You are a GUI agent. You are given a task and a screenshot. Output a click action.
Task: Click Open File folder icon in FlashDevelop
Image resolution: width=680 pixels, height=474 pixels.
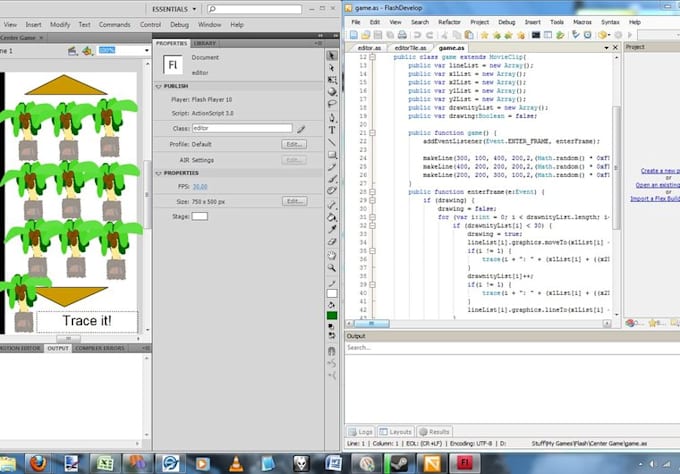click(366, 35)
